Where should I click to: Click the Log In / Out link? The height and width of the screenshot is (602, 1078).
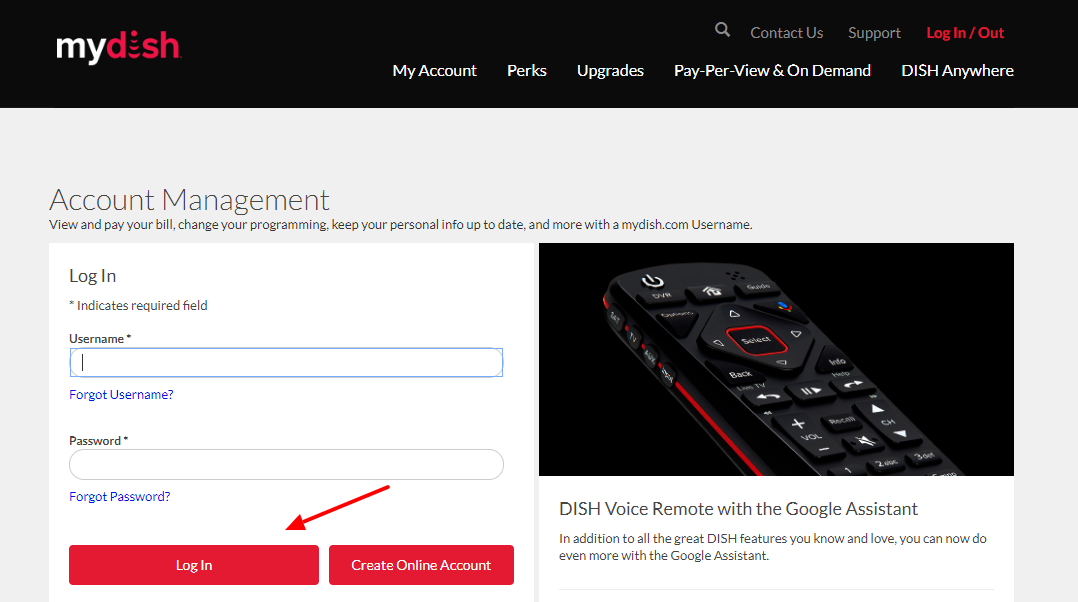(964, 32)
